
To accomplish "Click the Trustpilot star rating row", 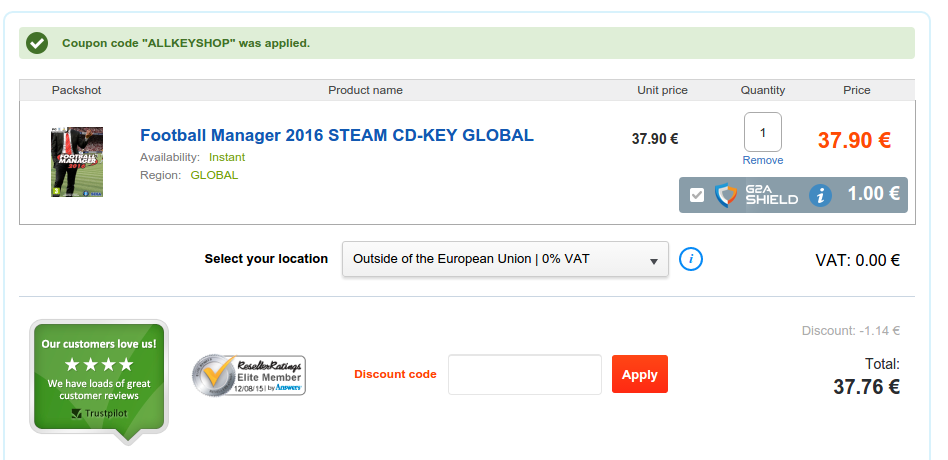I will [x=99, y=364].
